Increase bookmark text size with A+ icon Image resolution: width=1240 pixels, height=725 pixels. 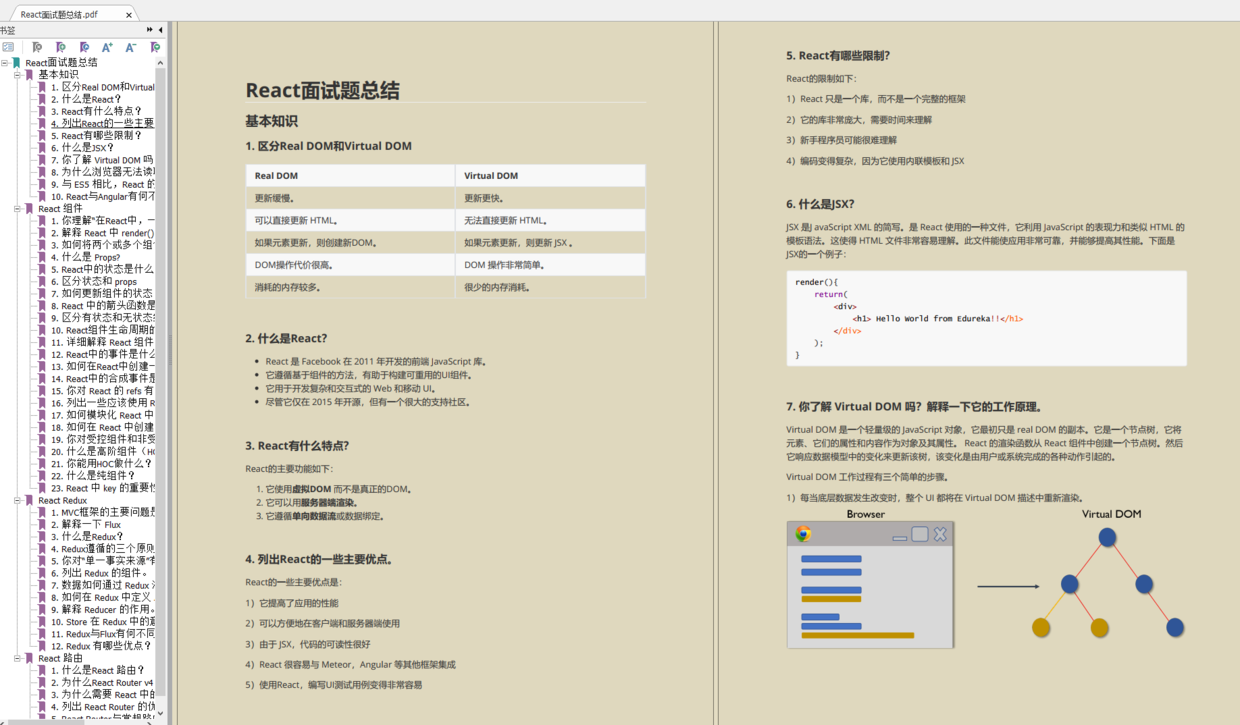click(107, 47)
